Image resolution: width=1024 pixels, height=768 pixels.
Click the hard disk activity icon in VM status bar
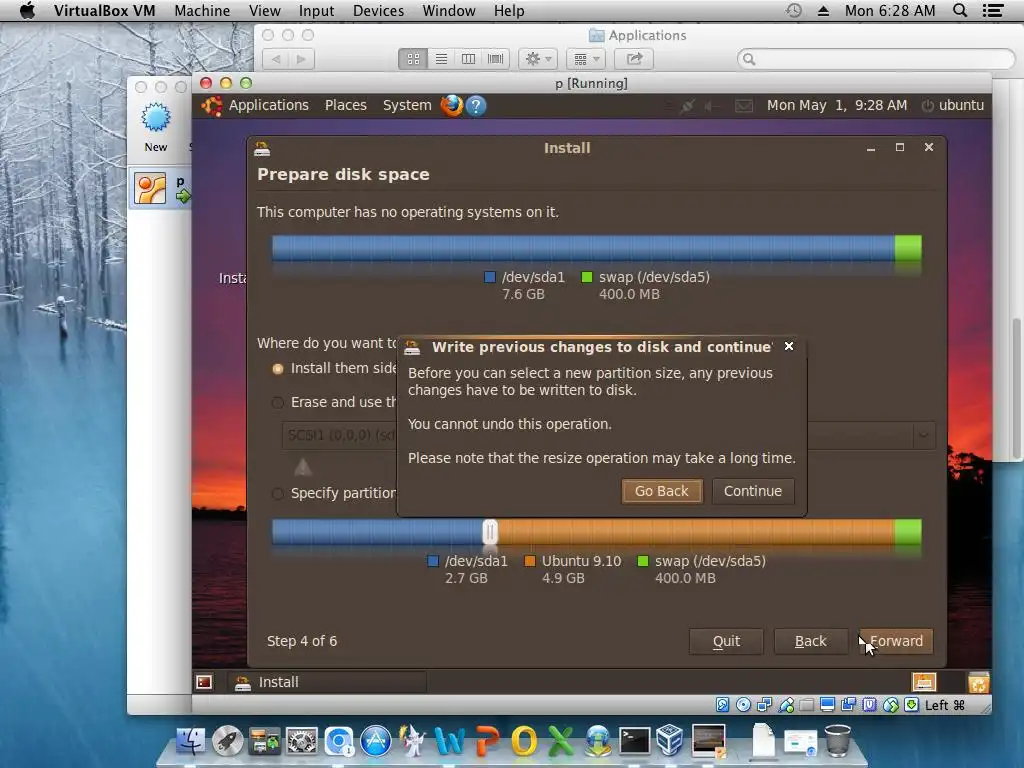722,705
